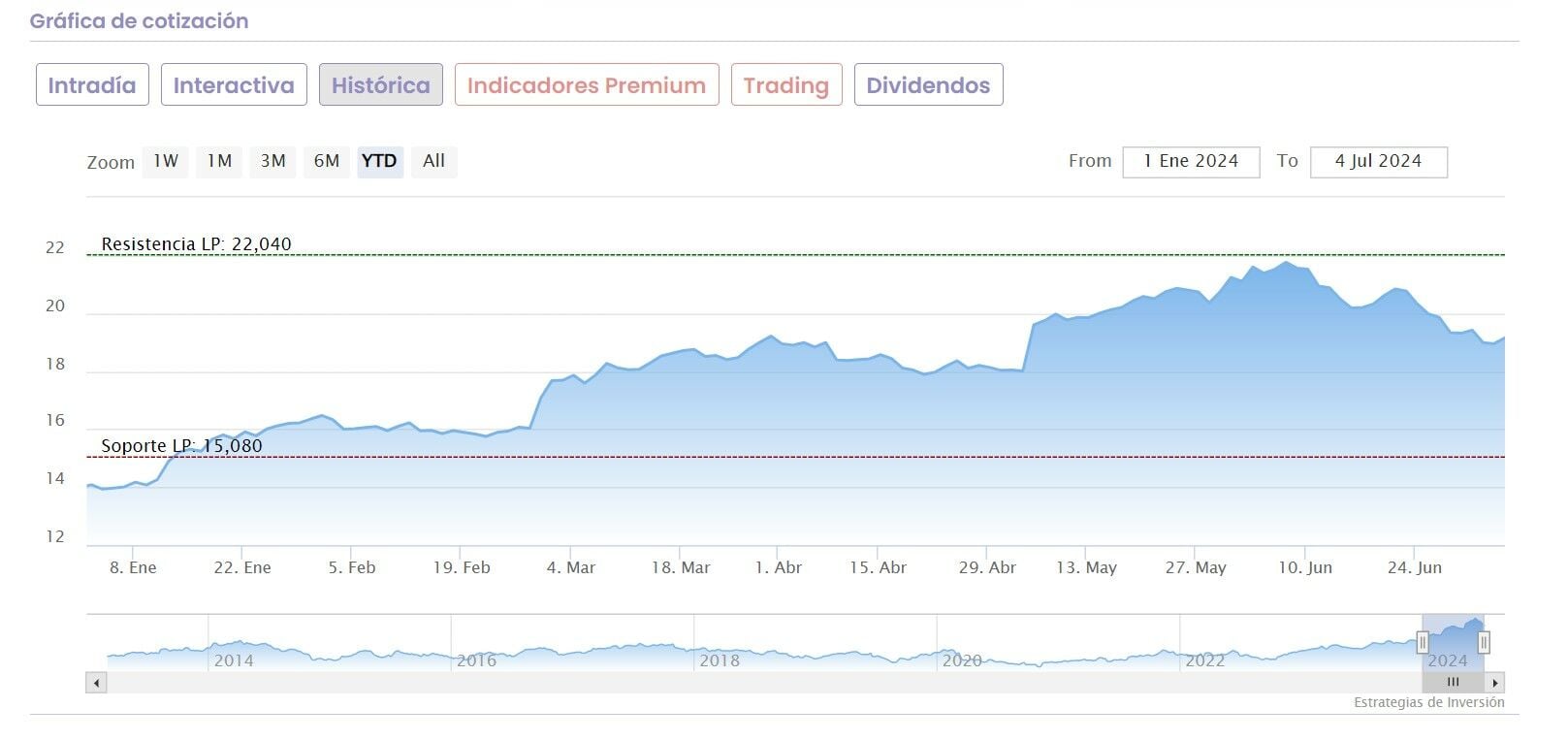Zoom chart to All data
This screenshot has height=740, width=1568.
433,161
